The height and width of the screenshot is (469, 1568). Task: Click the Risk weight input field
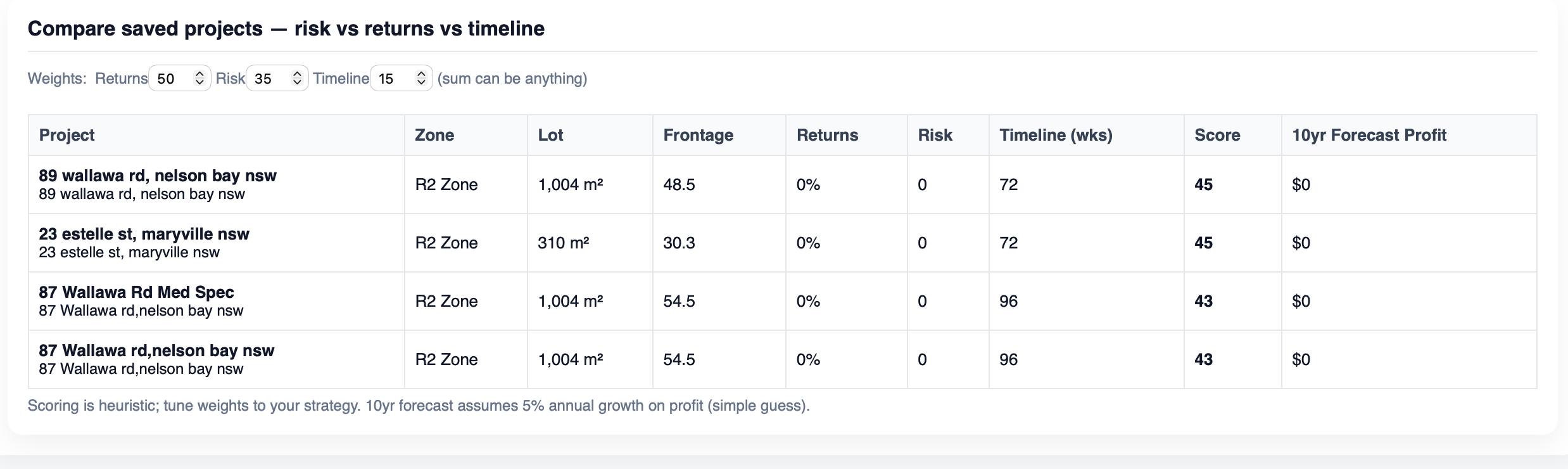(x=277, y=78)
